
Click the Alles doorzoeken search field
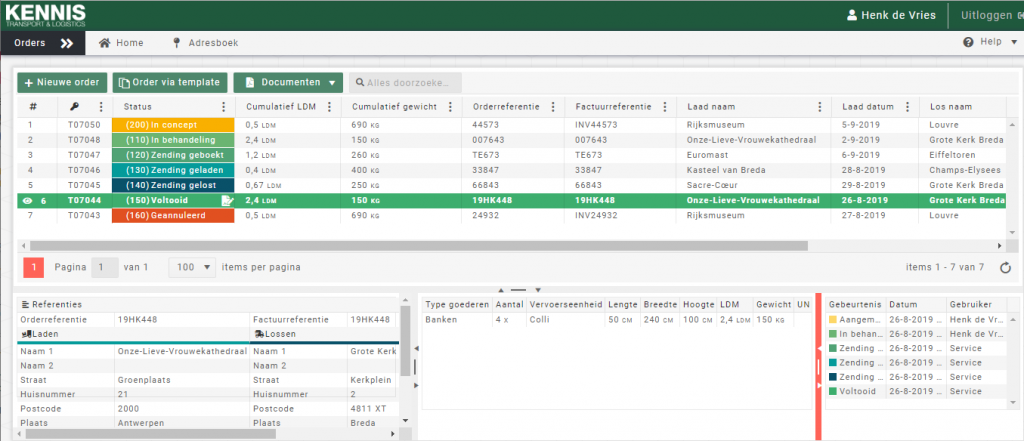[405, 82]
